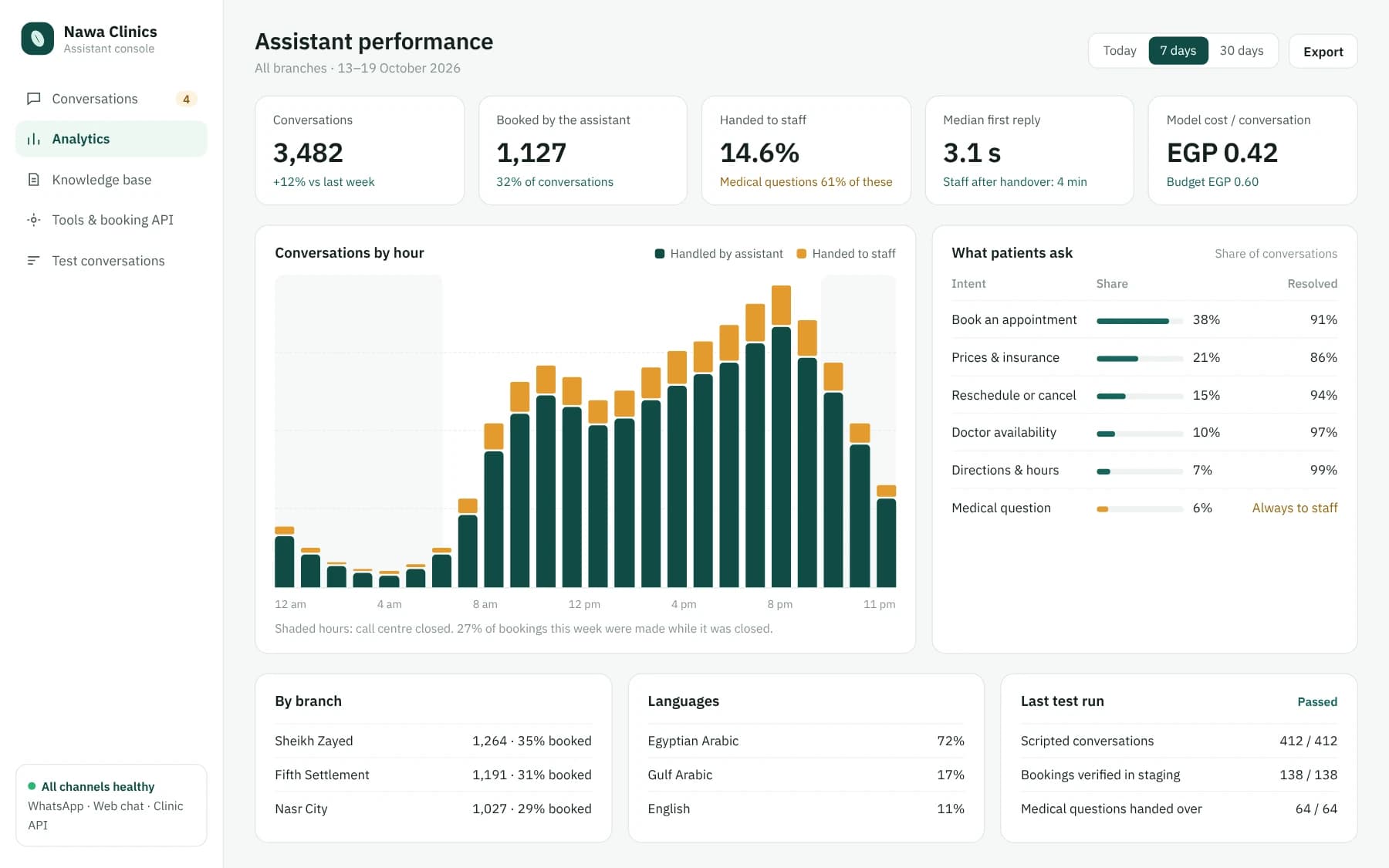Open the Knowledge base page

coord(111,180)
